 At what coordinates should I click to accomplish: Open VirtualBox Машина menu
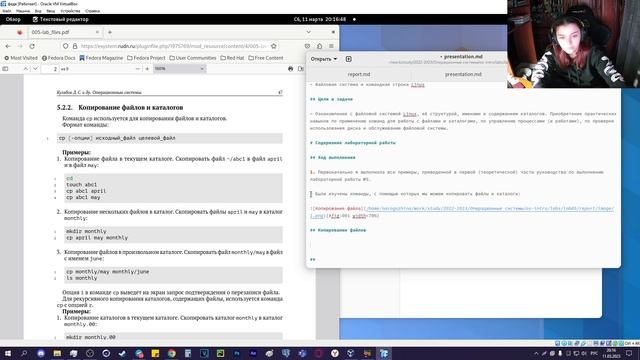pos(23,11)
